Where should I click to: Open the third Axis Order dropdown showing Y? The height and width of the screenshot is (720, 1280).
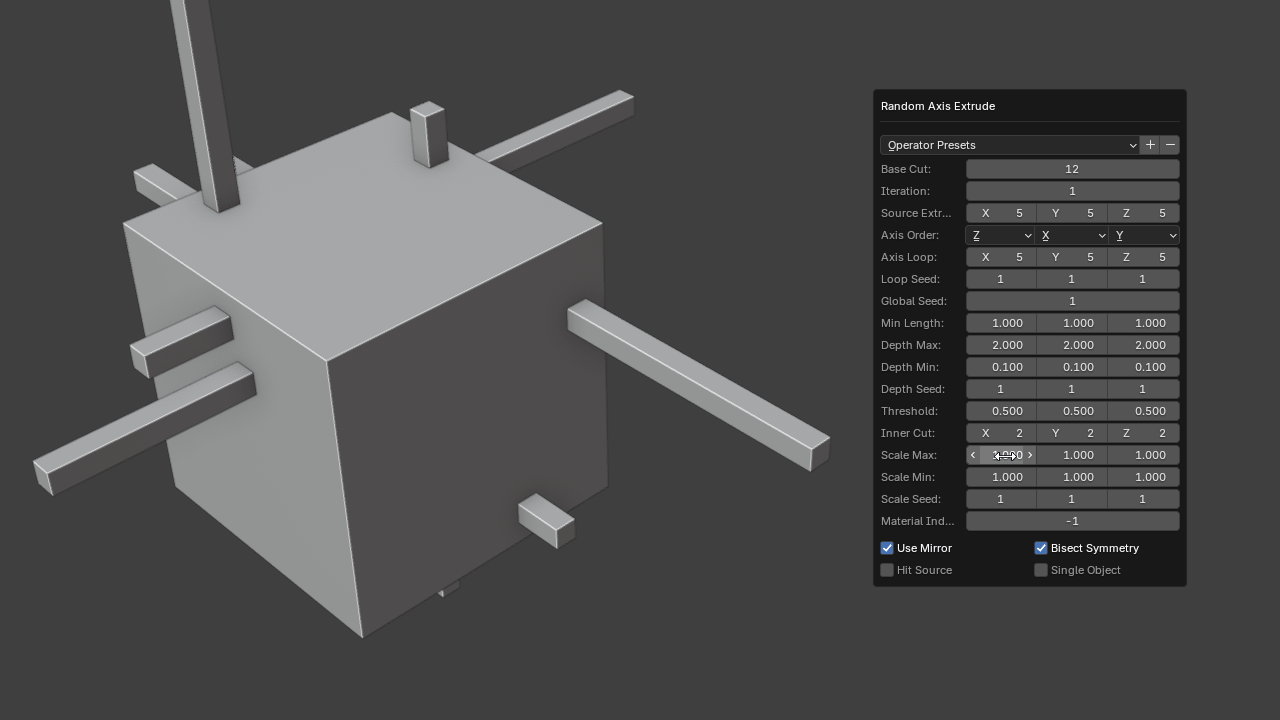tap(1145, 235)
